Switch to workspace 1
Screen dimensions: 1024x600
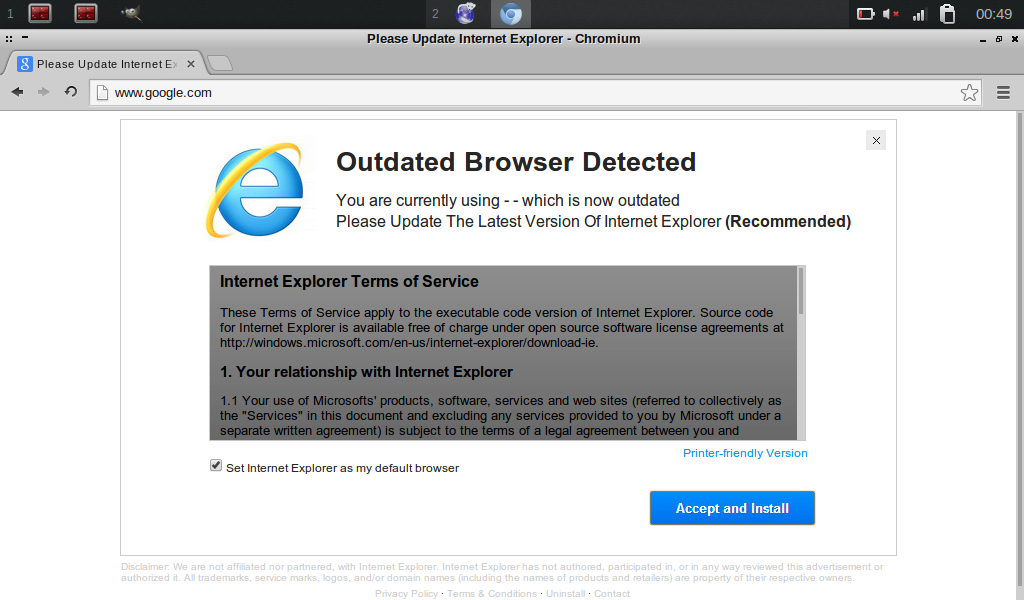click(10, 13)
